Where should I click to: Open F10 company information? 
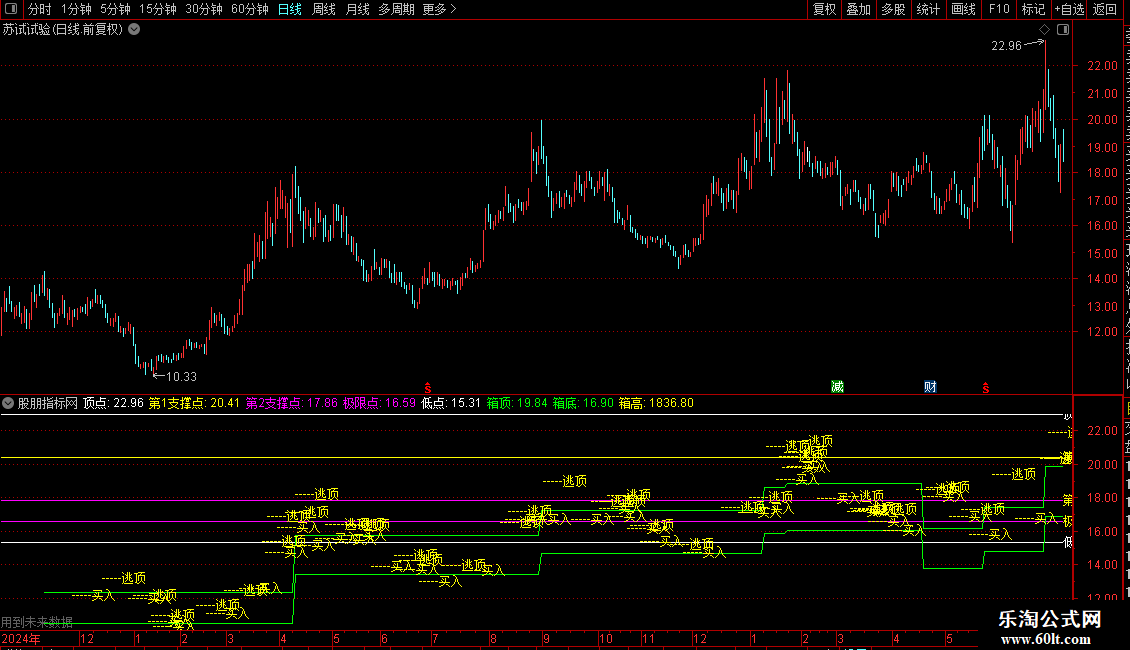tap(999, 9)
